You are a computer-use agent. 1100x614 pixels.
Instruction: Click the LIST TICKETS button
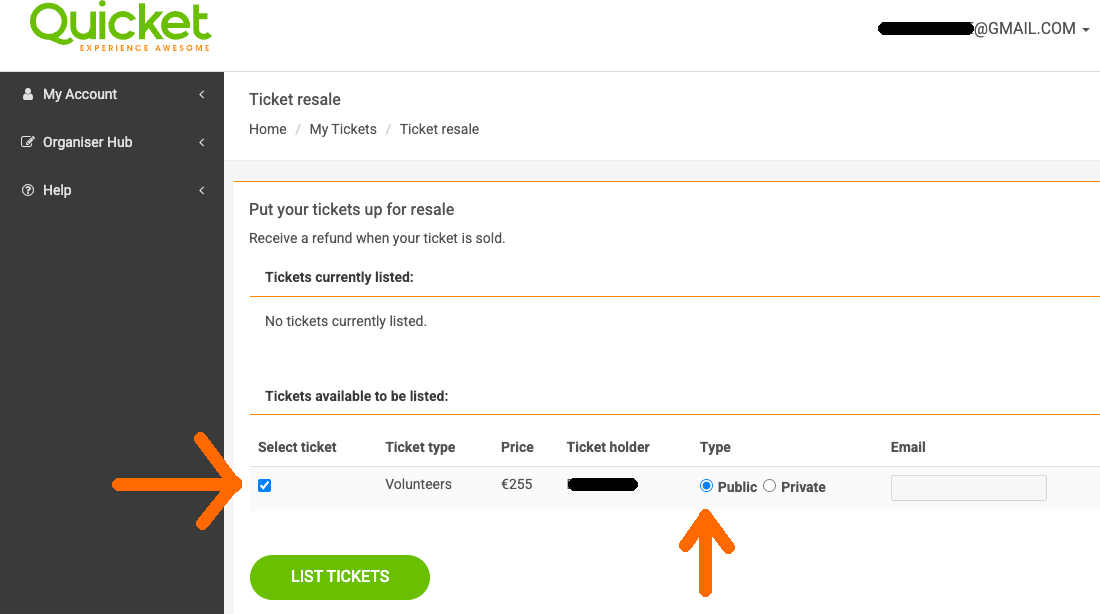point(340,577)
